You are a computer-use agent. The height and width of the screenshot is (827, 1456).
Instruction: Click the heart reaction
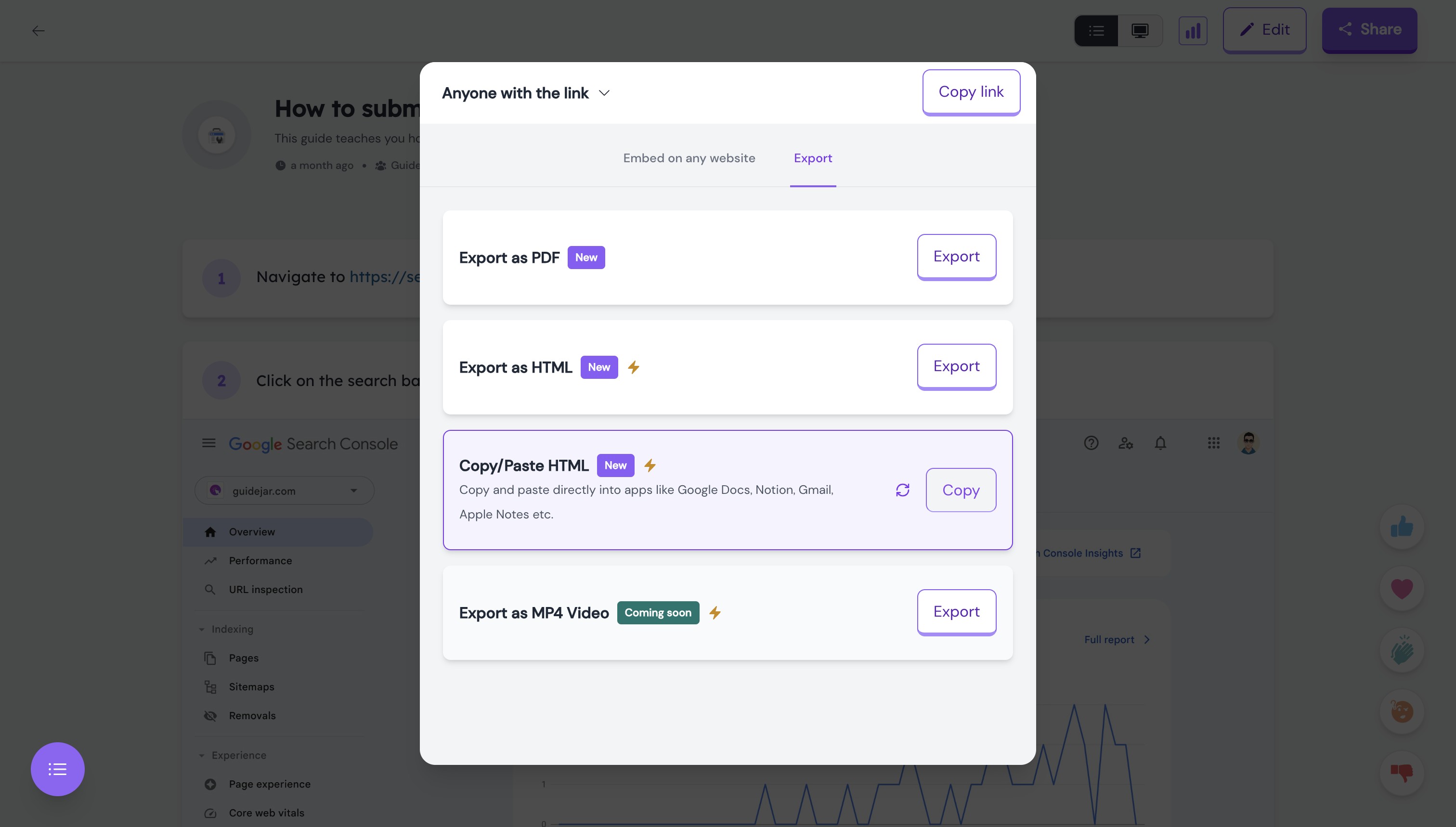coord(1402,588)
